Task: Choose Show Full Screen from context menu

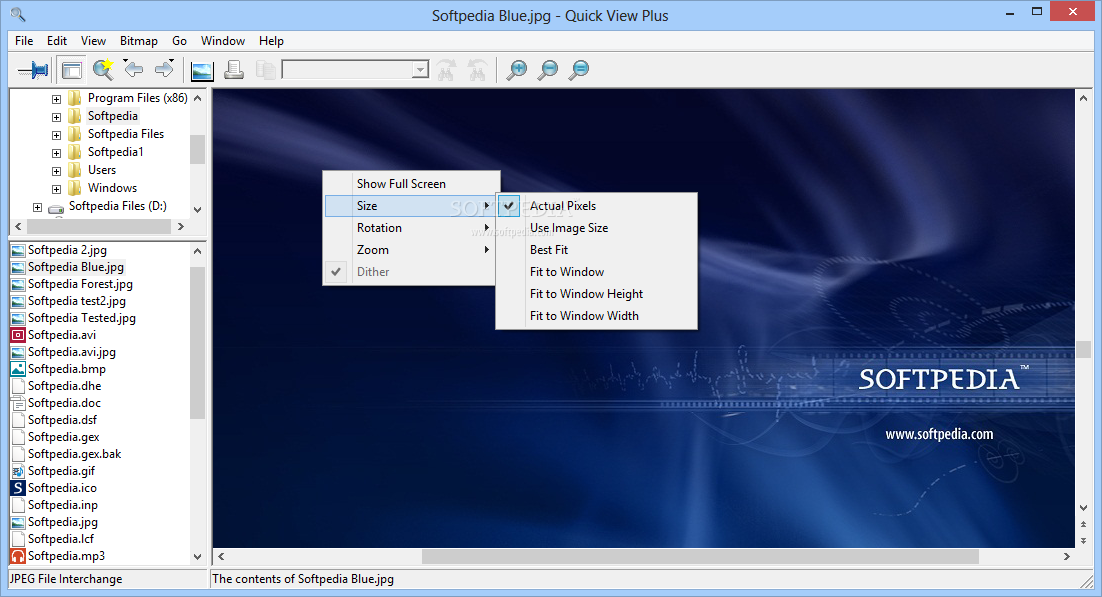Action: (x=411, y=184)
